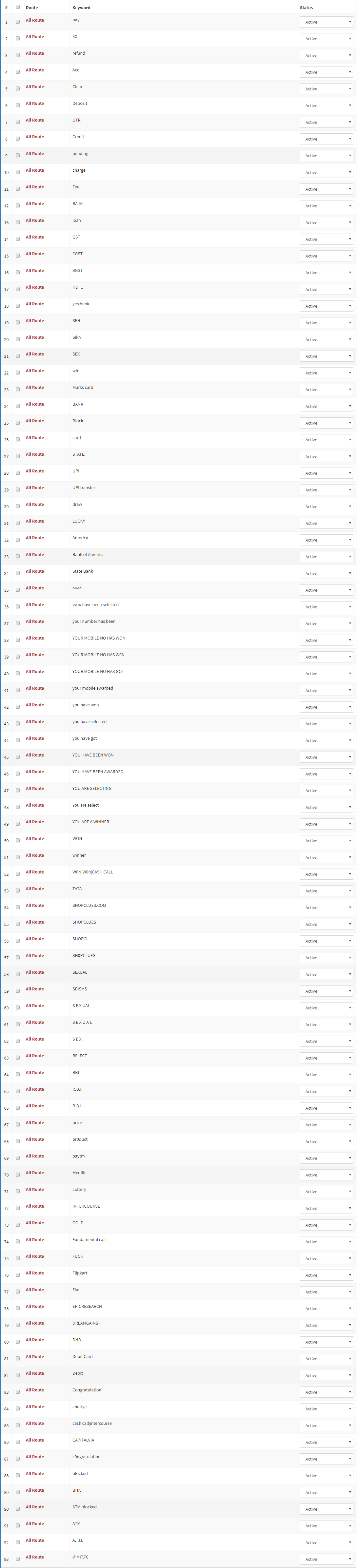Click the 'Route' column header
The height and width of the screenshot is (1568, 357).
[32, 8]
